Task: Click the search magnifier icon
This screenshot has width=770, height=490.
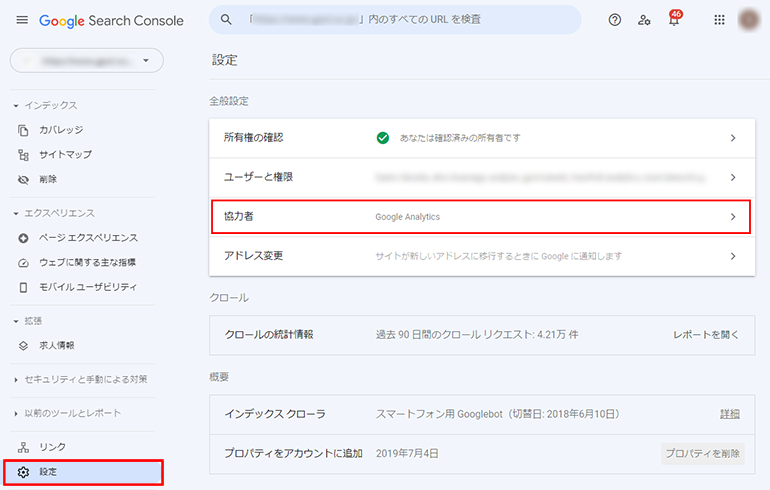Action: [227, 20]
